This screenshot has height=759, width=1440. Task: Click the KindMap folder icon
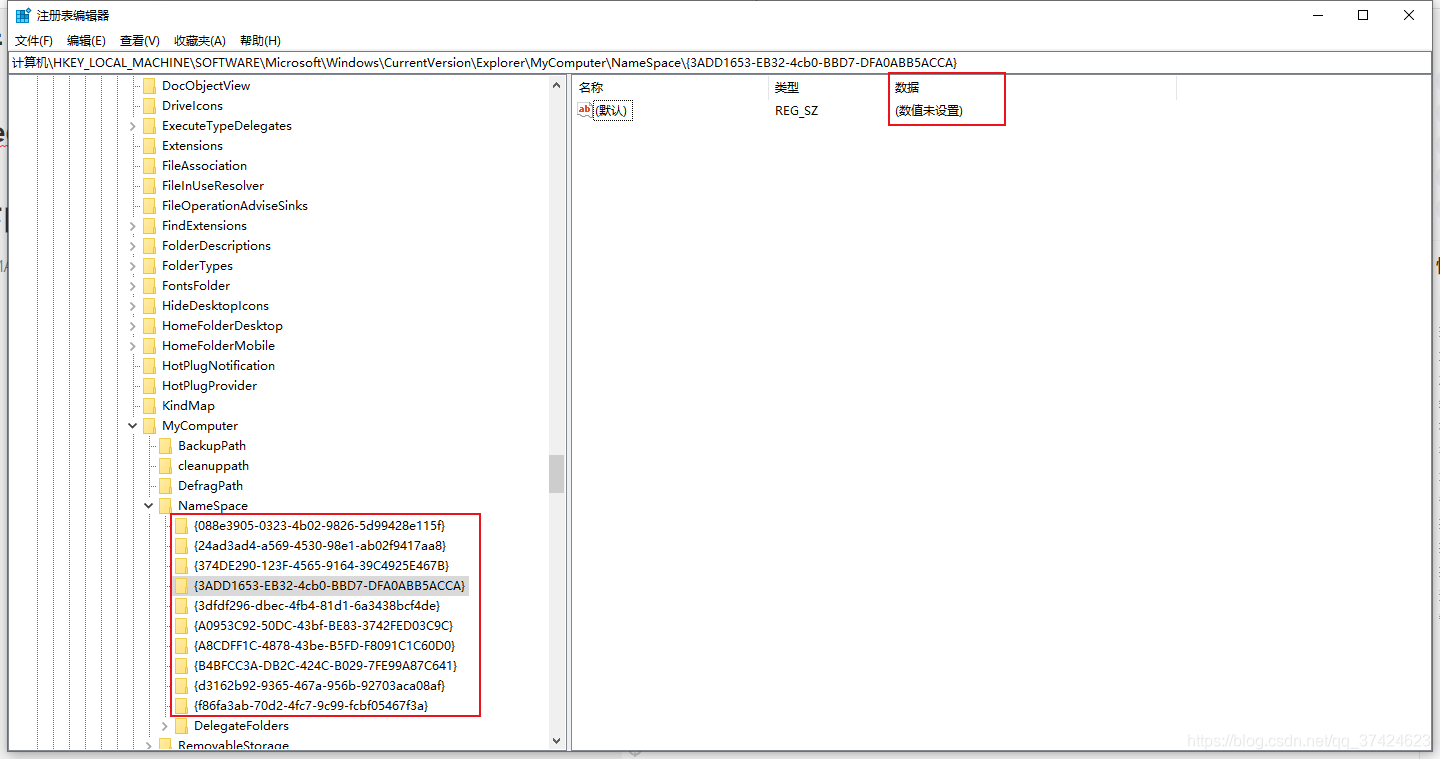tap(150, 406)
